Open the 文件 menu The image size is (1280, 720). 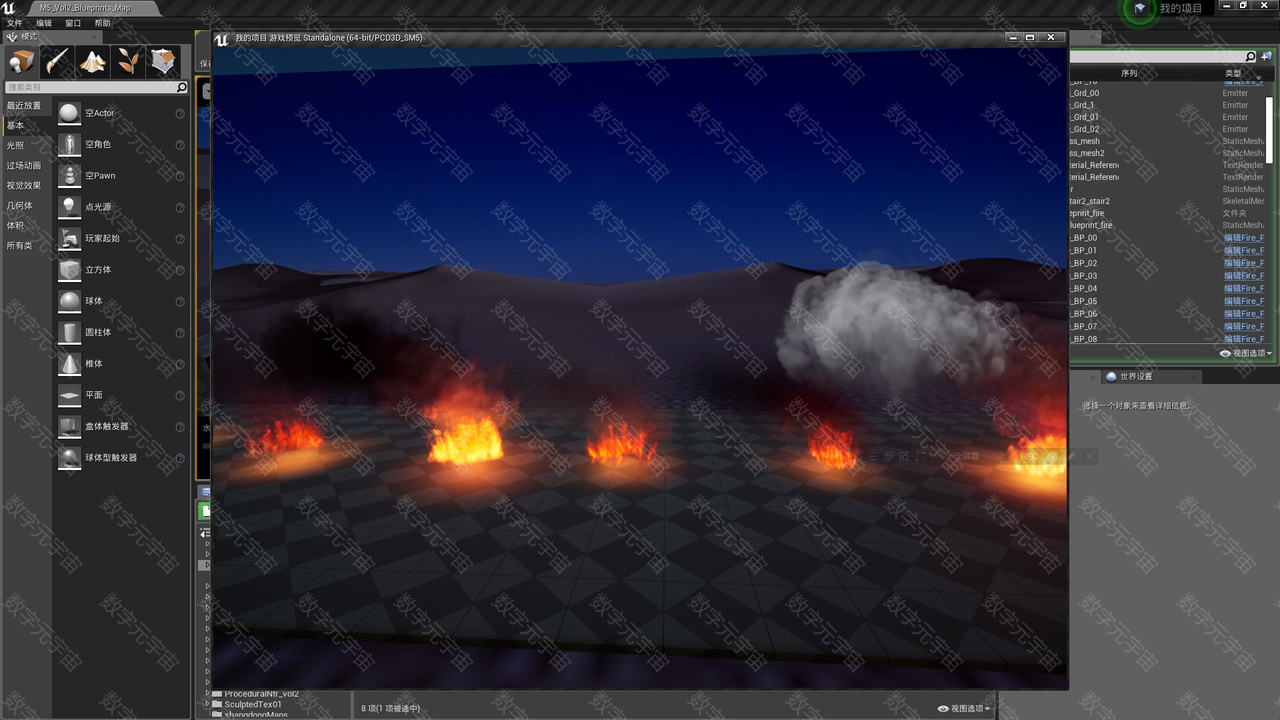[x=14, y=23]
